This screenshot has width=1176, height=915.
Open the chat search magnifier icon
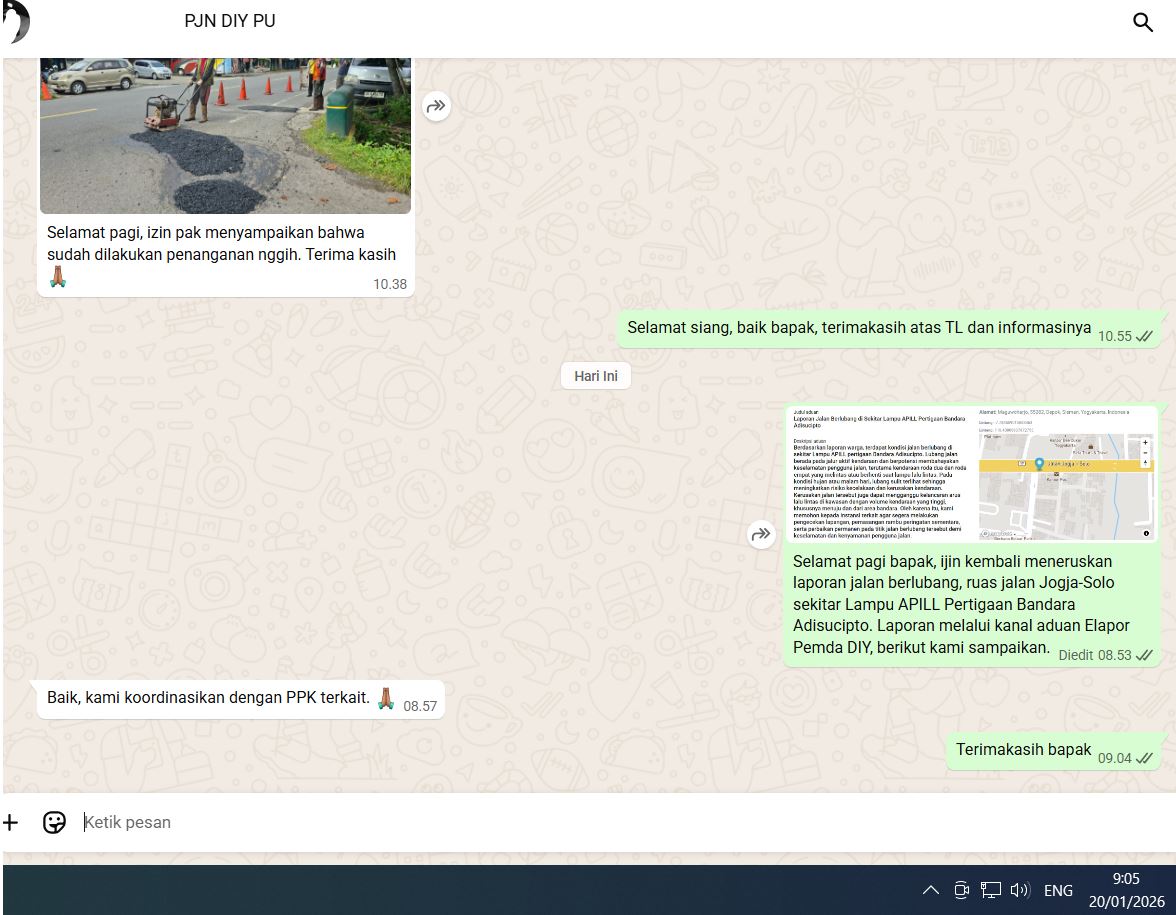[1142, 22]
